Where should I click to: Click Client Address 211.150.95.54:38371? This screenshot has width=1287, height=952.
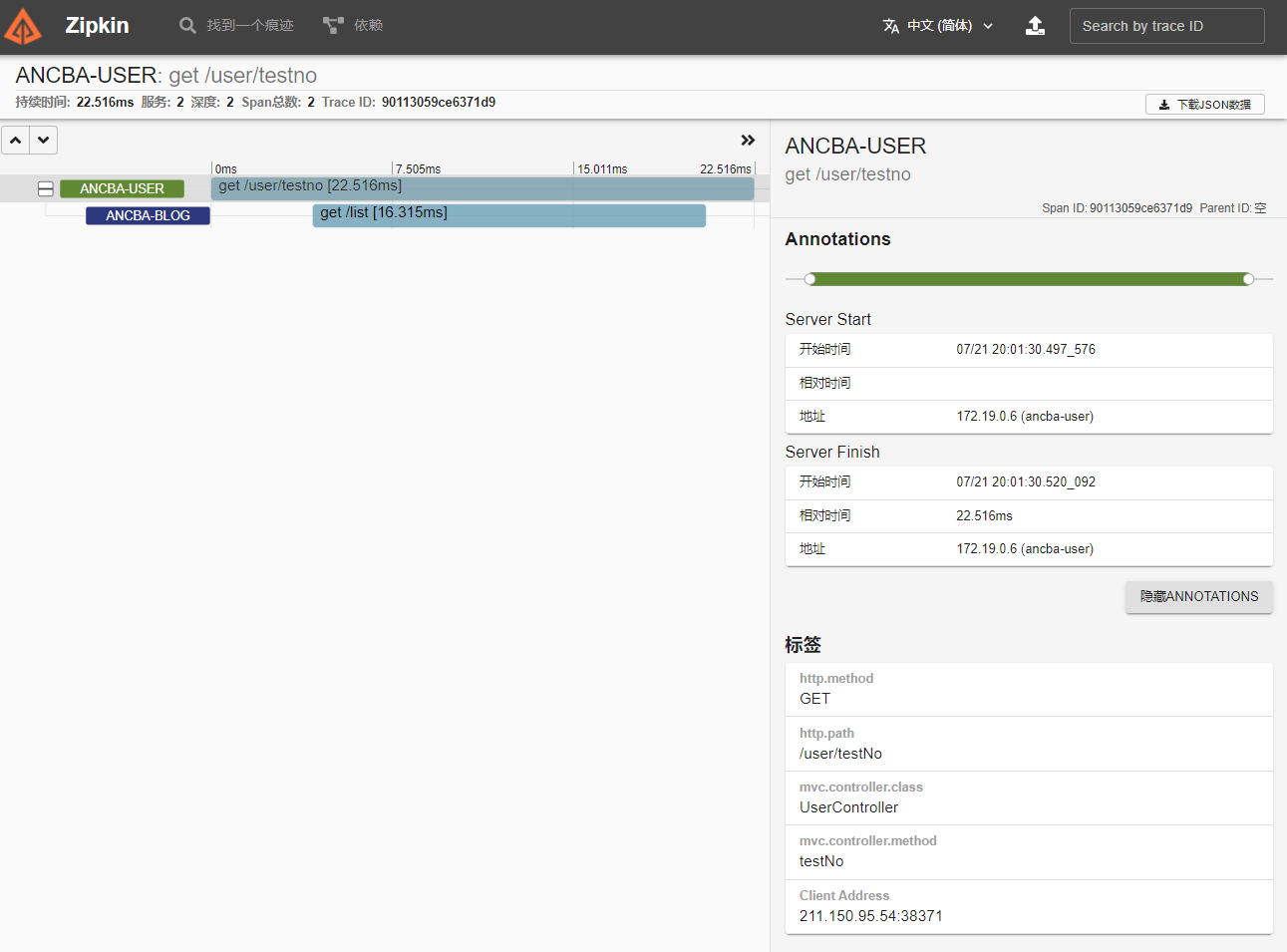pos(870,916)
